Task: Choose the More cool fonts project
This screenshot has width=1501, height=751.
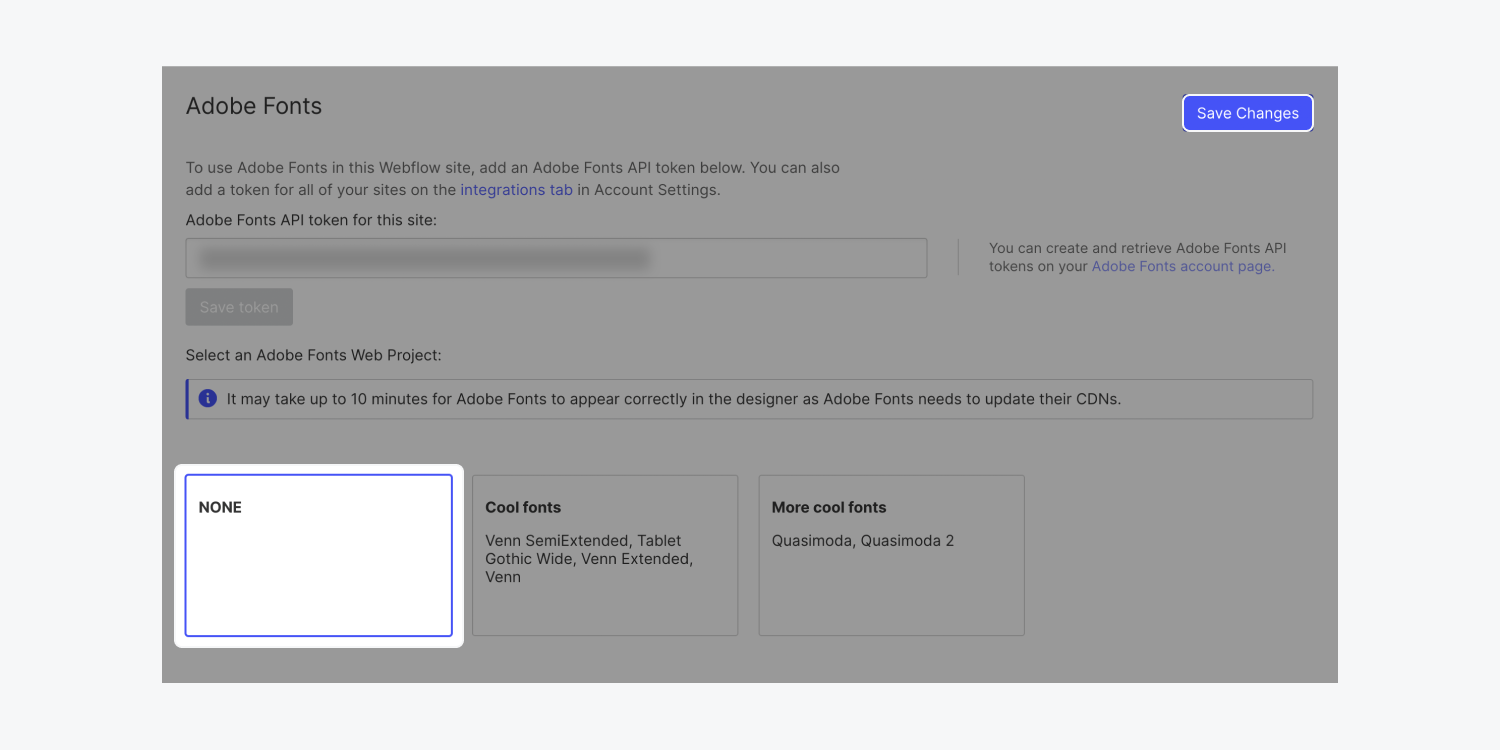Action: coord(892,555)
